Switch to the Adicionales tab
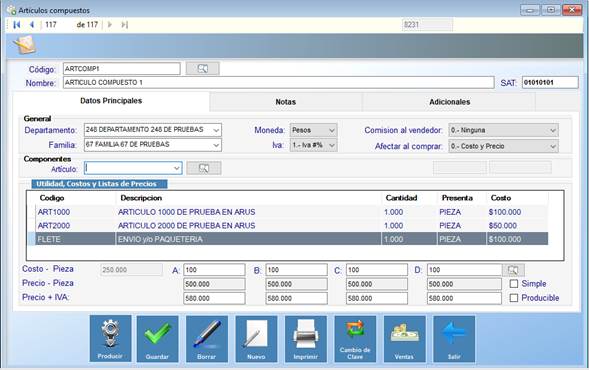 click(x=450, y=102)
